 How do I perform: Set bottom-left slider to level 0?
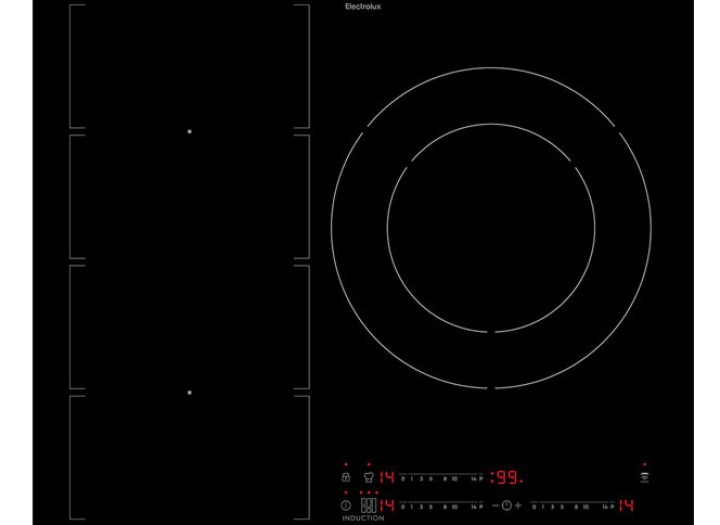402,507
